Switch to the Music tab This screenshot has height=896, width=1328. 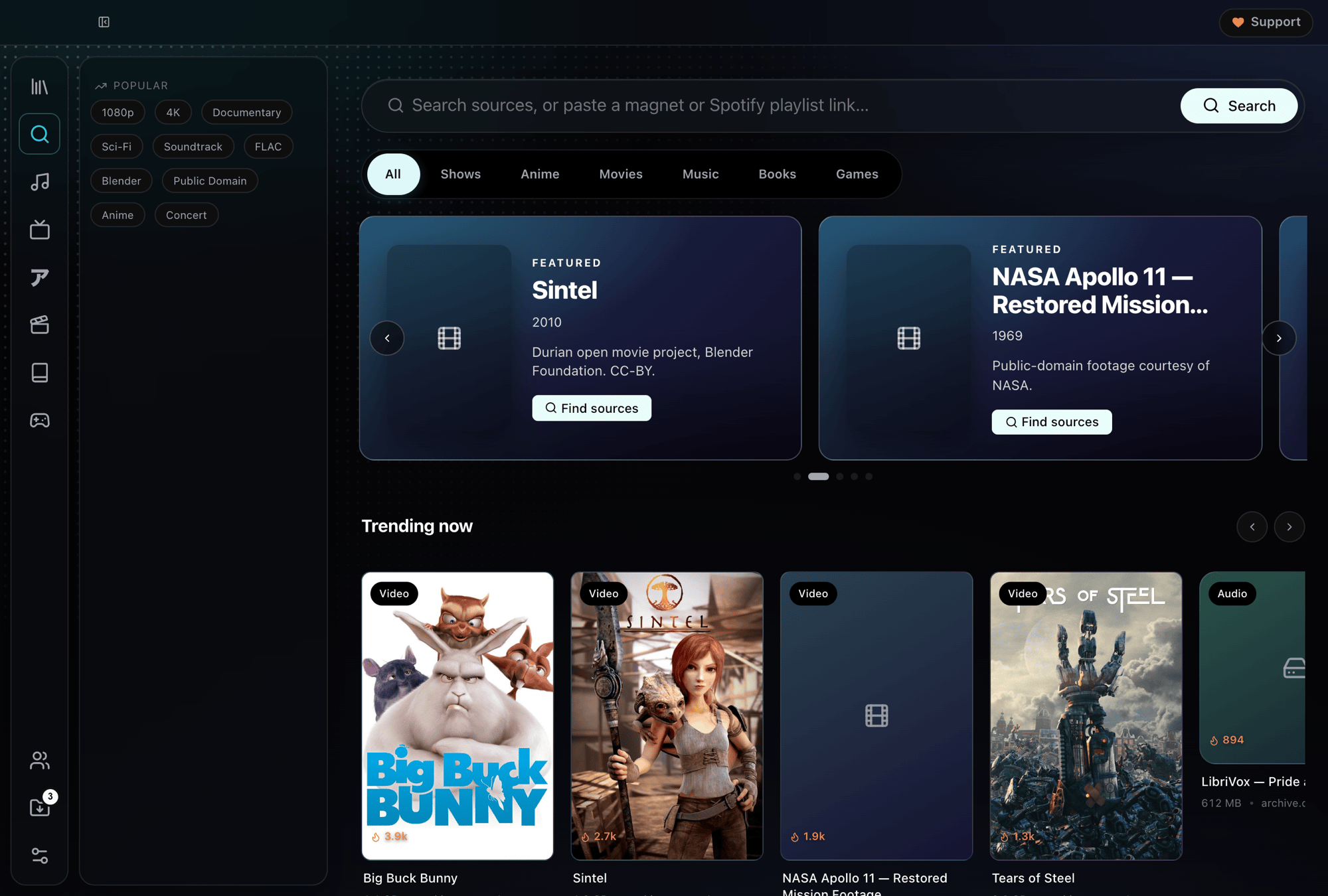701,174
